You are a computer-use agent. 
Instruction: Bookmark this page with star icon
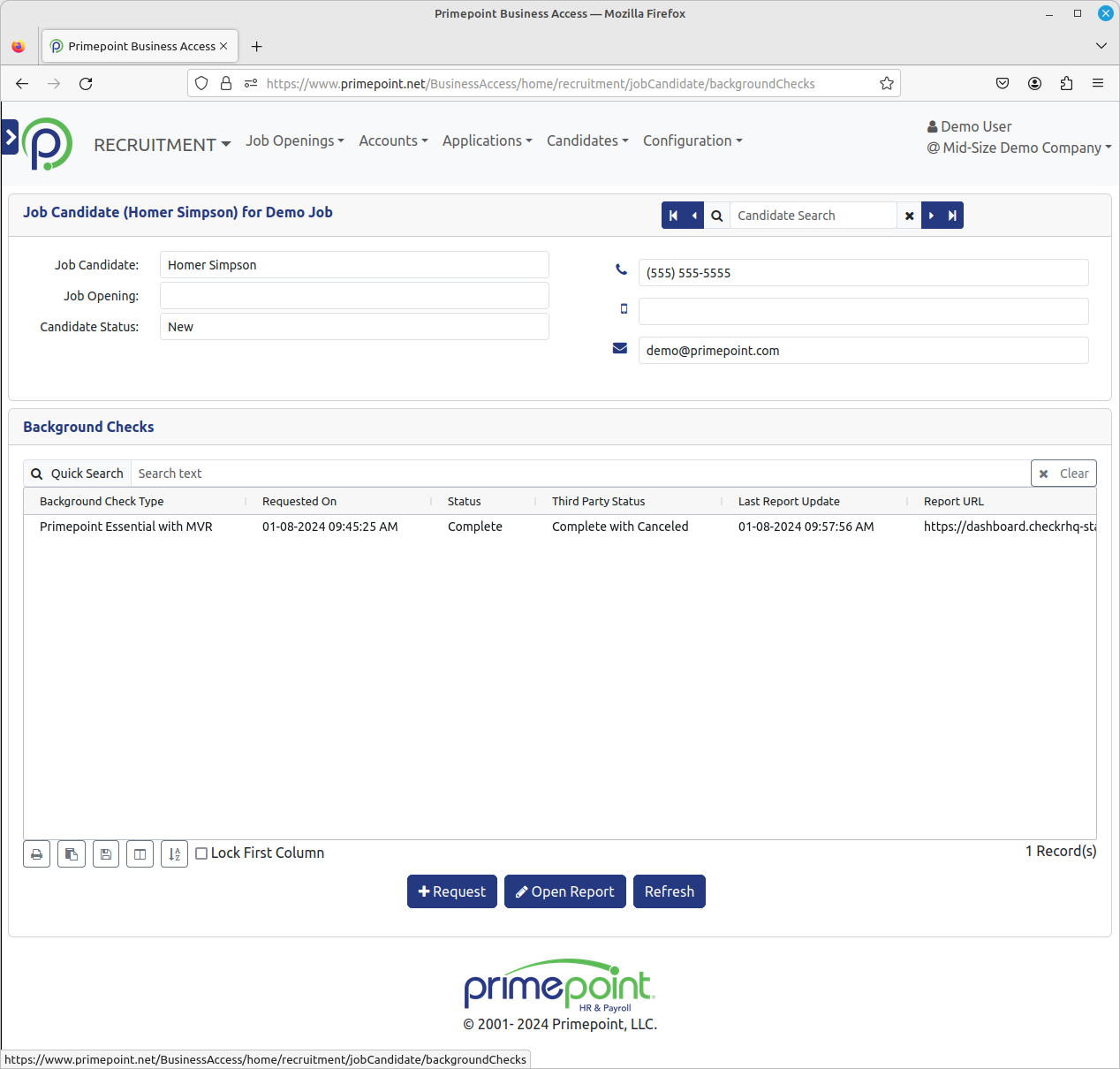tap(887, 84)
